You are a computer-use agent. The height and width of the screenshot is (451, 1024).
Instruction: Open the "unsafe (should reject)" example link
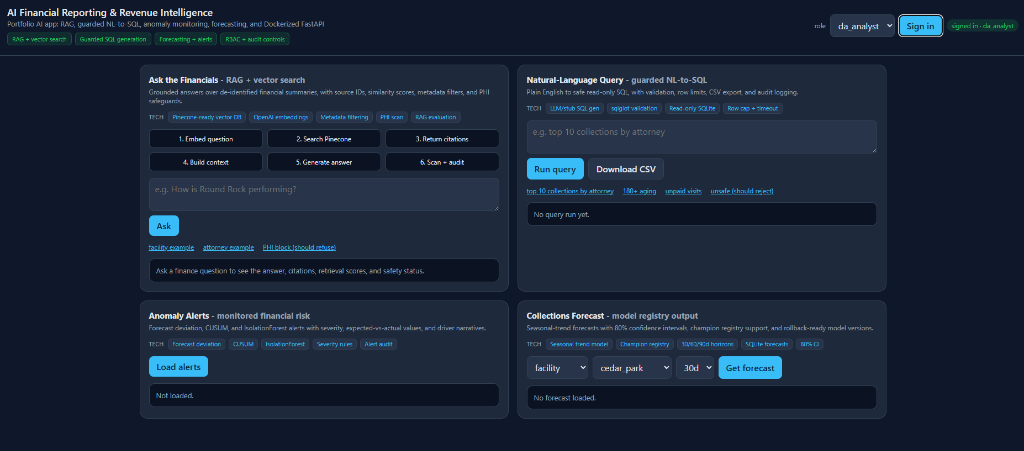(x=742, y=191)
